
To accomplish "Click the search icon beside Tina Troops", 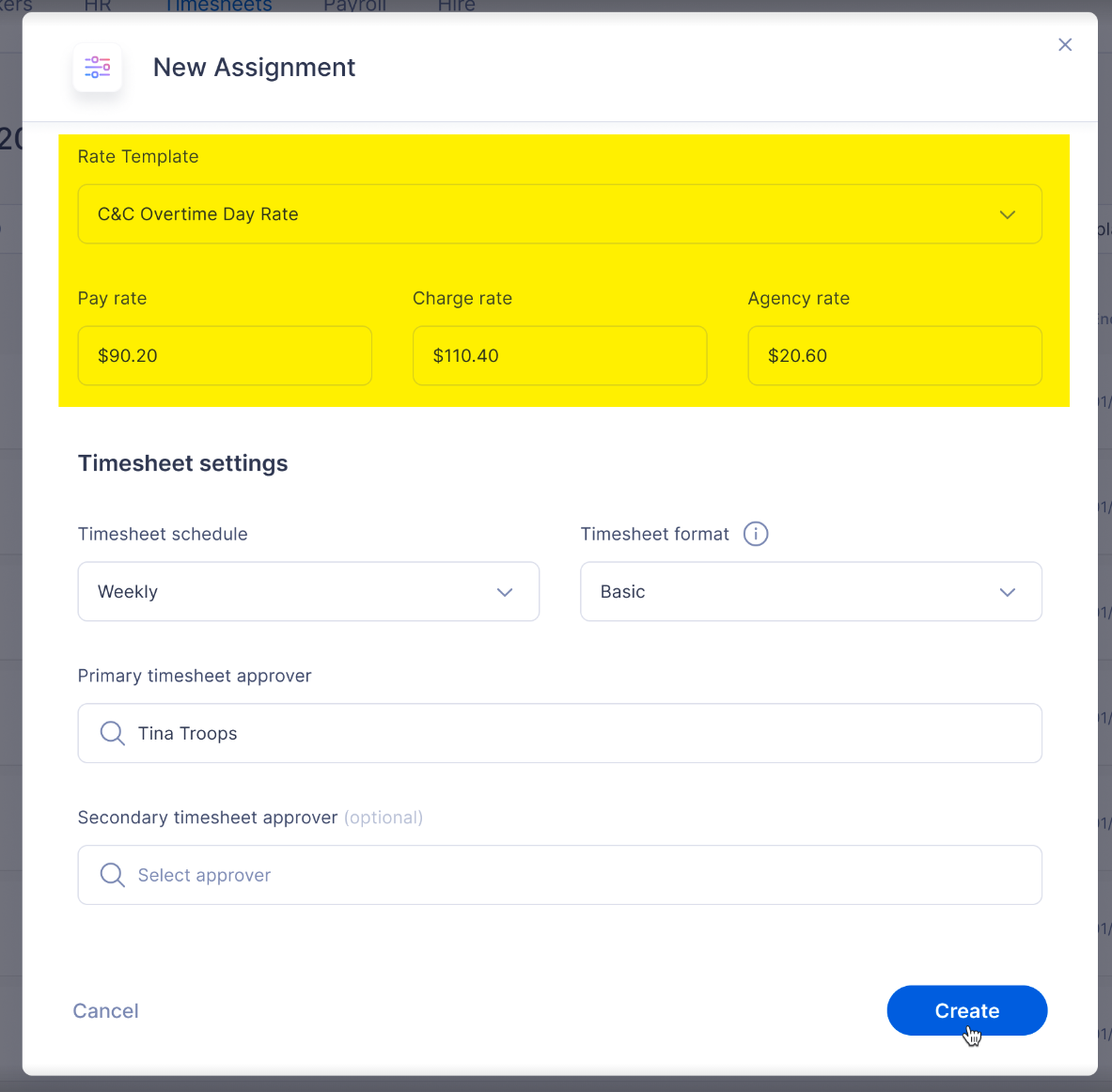I will click(x=112, y=733).
